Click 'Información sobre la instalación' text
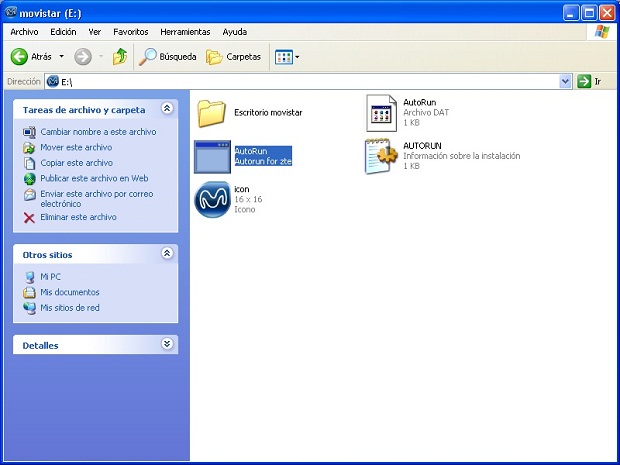620x465 pixels. coord(461,156)
